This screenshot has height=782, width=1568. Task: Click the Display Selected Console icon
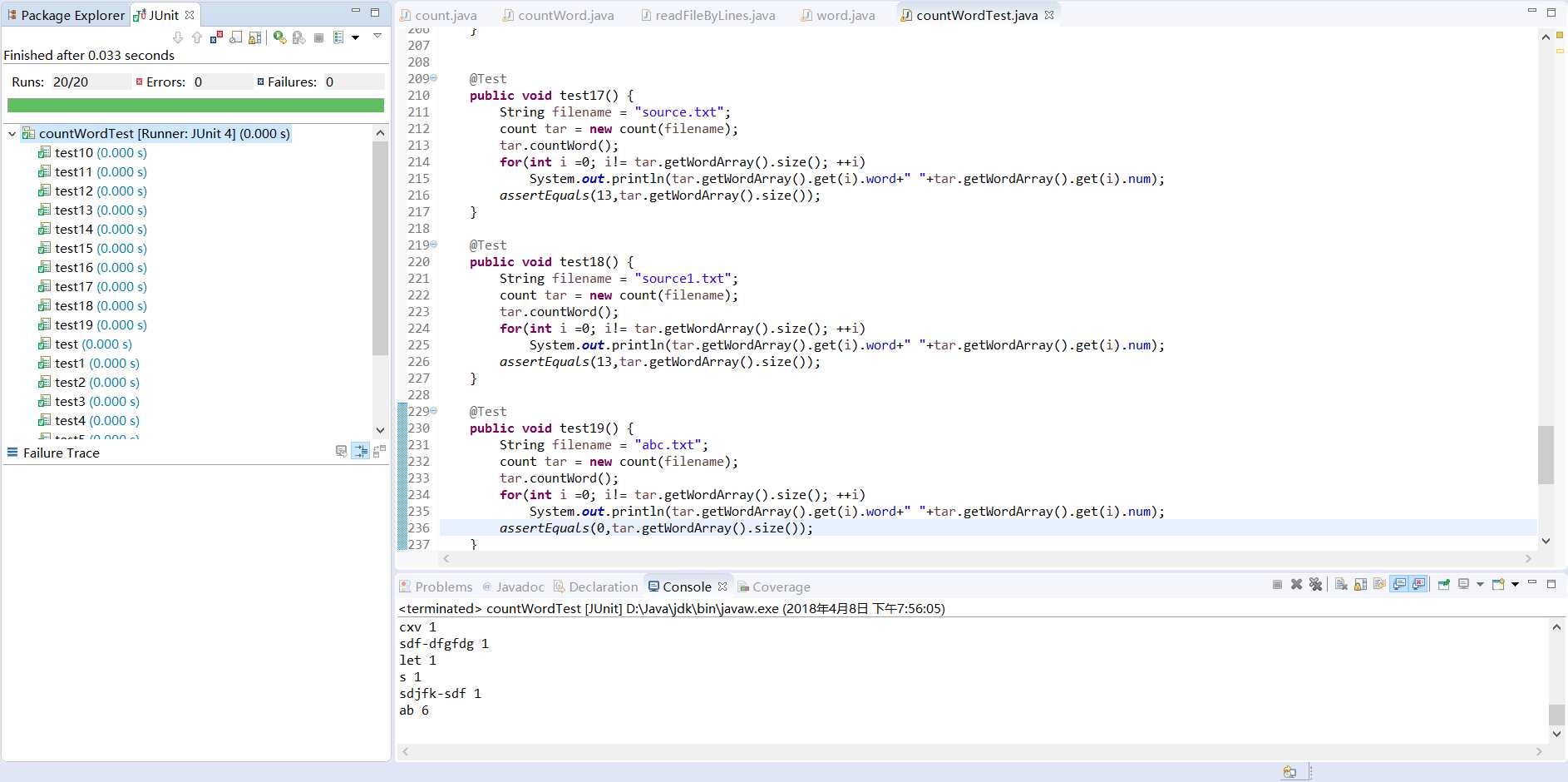(x=1463, y=584)
